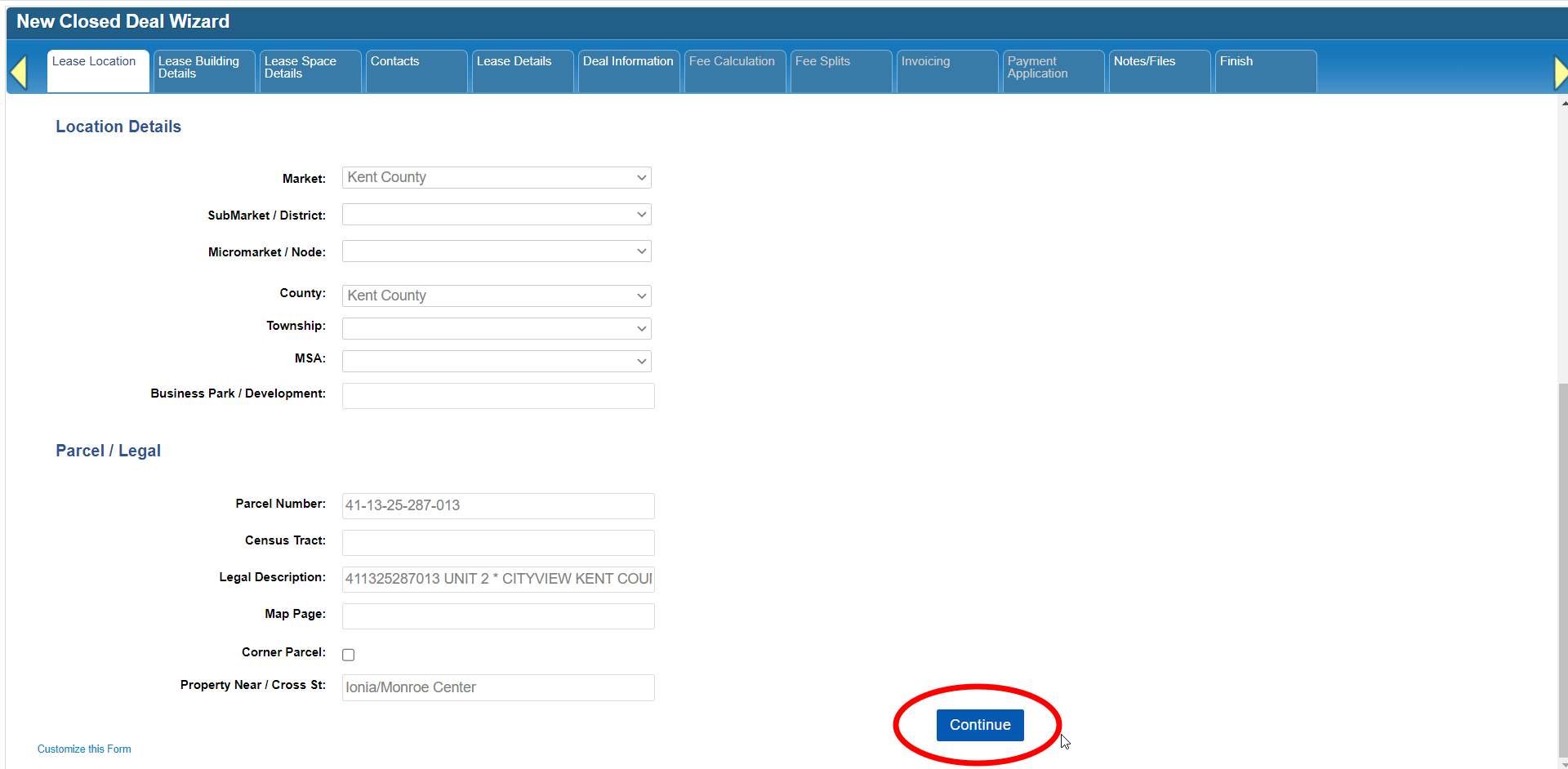Select the Notes/Files tab
The width and height of the screenshot is (1568, 769).
point(1159,69)
